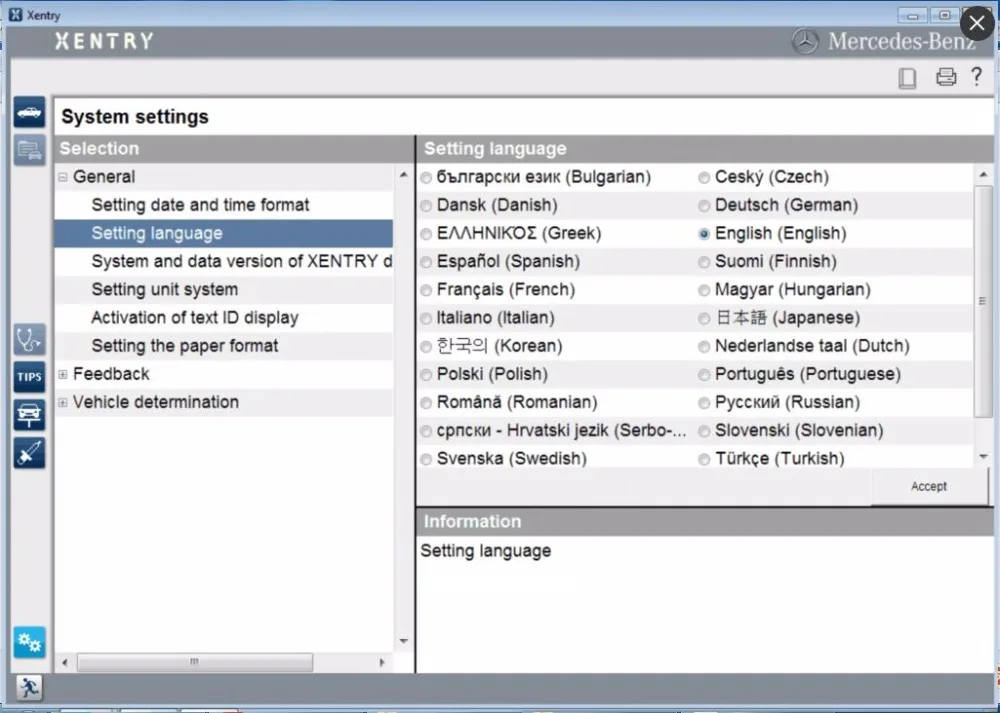Click the system settings gears icon
Image resolution: width=1000 pixels, height=713 pixels.
click(x=29, y=642)
